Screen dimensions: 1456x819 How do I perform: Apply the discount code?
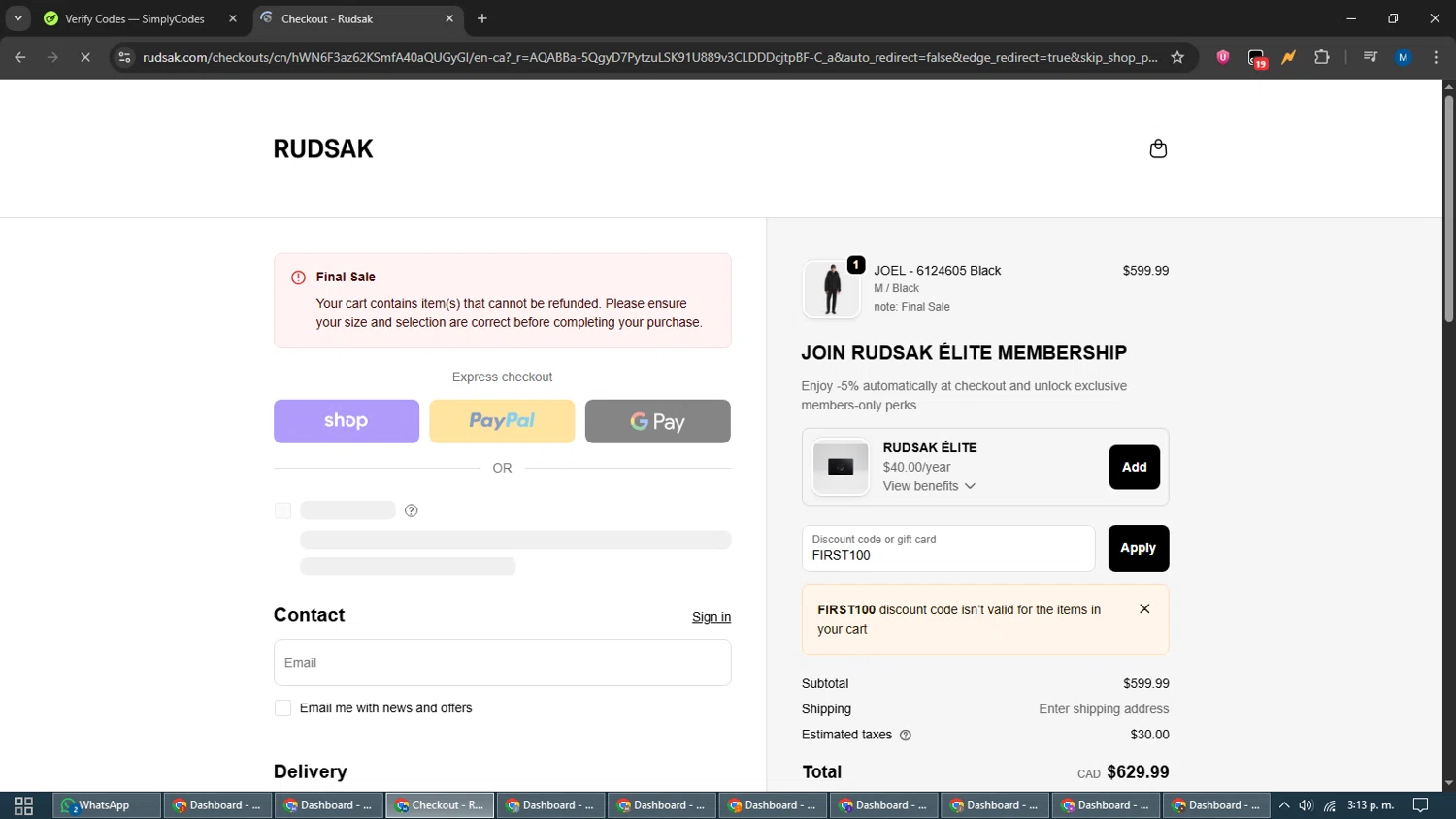click(x=1138, y=548)
